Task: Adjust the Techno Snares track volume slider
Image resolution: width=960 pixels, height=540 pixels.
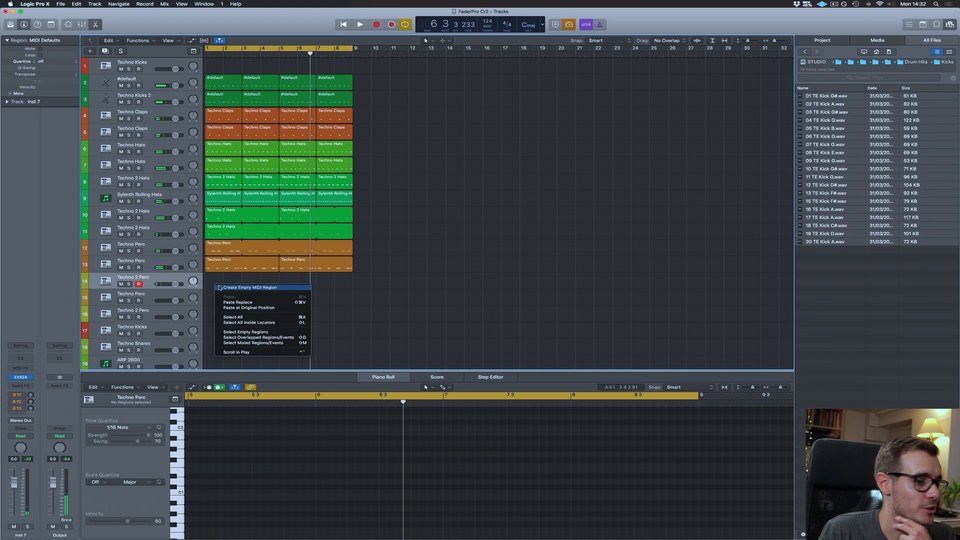Action: (x=168, y=350)
